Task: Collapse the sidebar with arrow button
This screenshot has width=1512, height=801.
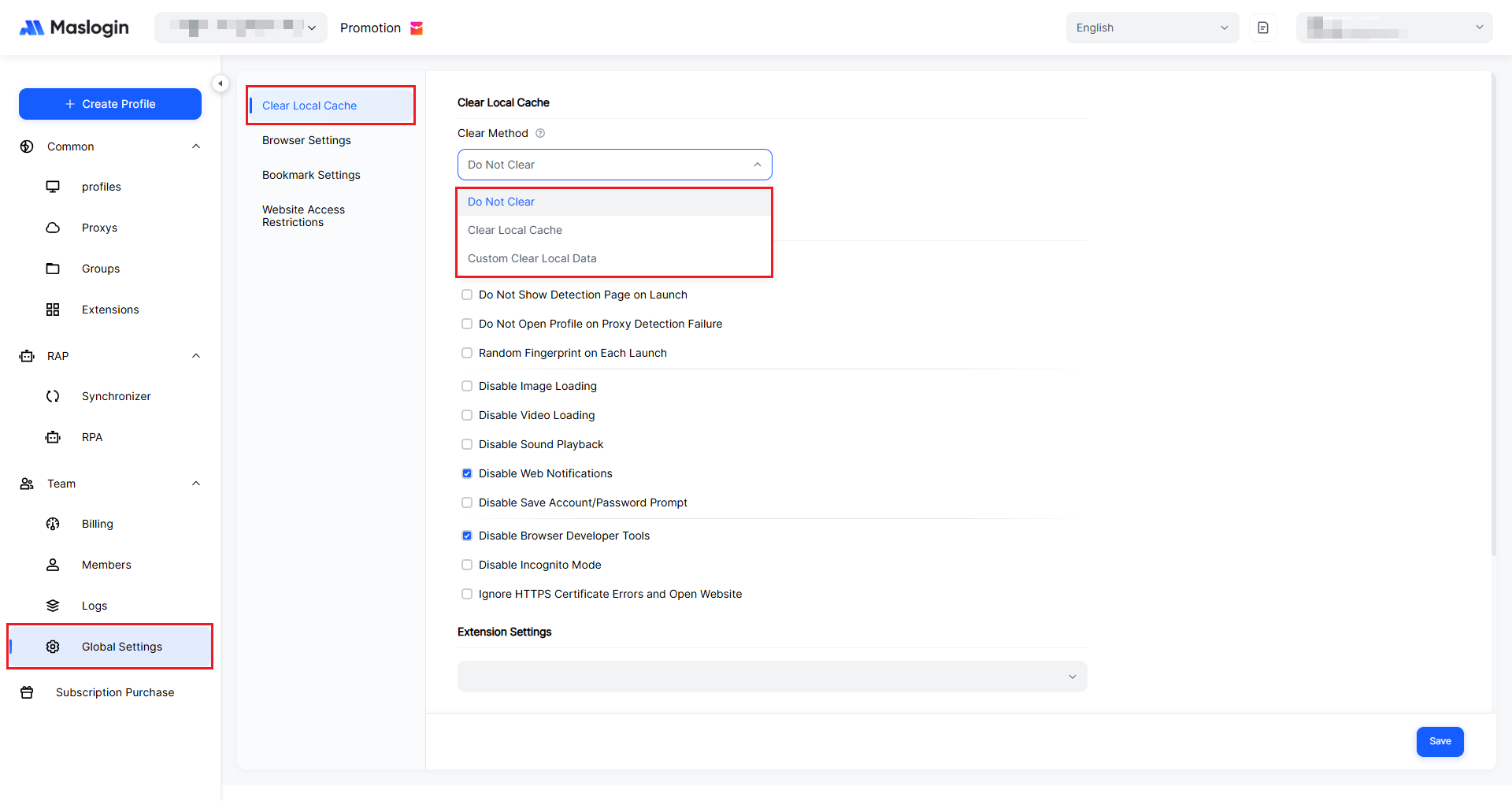Action: (x=220, y=83)
